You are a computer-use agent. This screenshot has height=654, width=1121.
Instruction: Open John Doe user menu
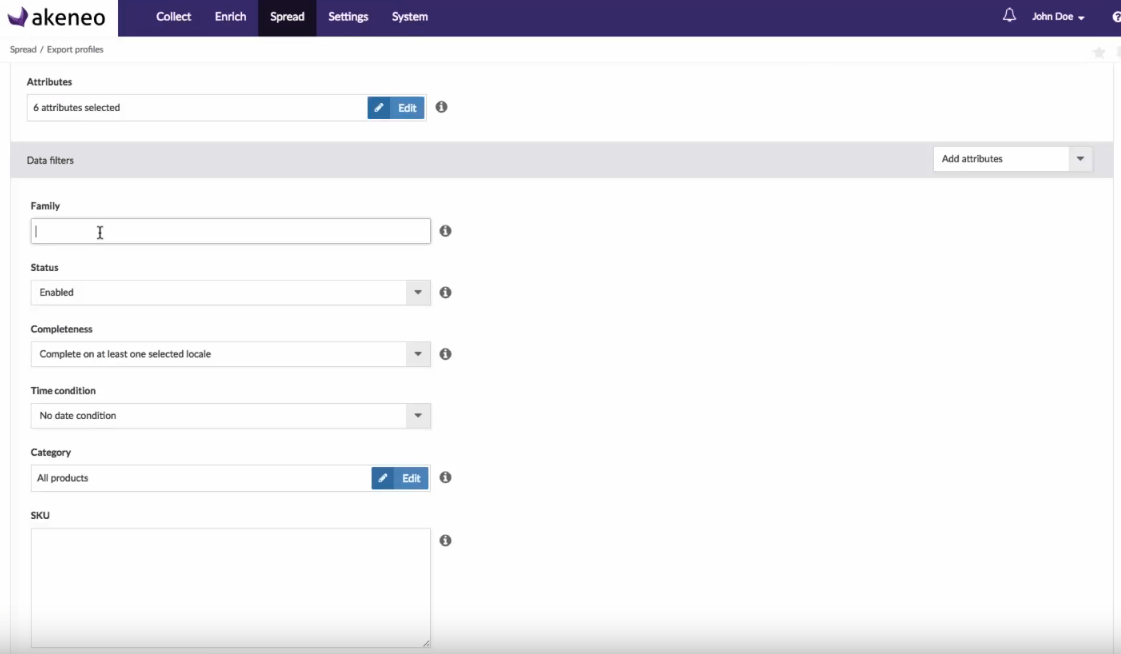tap(1058, 16)
